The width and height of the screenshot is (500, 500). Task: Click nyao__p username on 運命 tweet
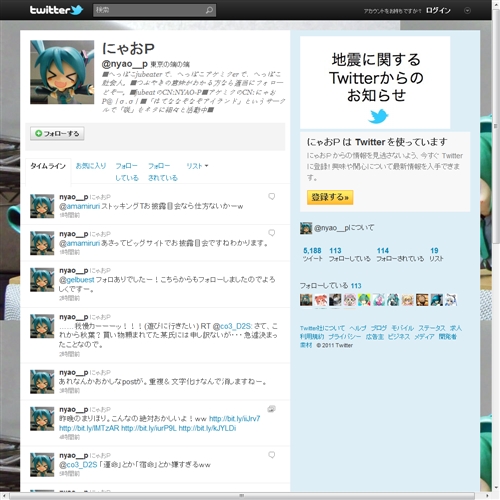point(74,455)
